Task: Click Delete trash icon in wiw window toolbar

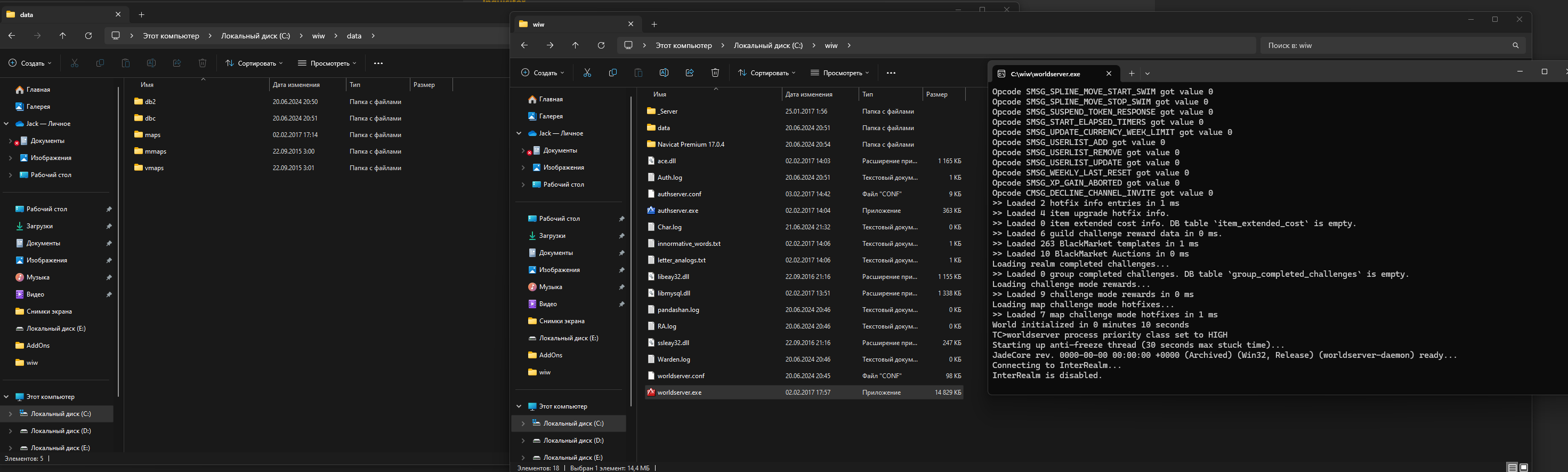Action: 715,73
